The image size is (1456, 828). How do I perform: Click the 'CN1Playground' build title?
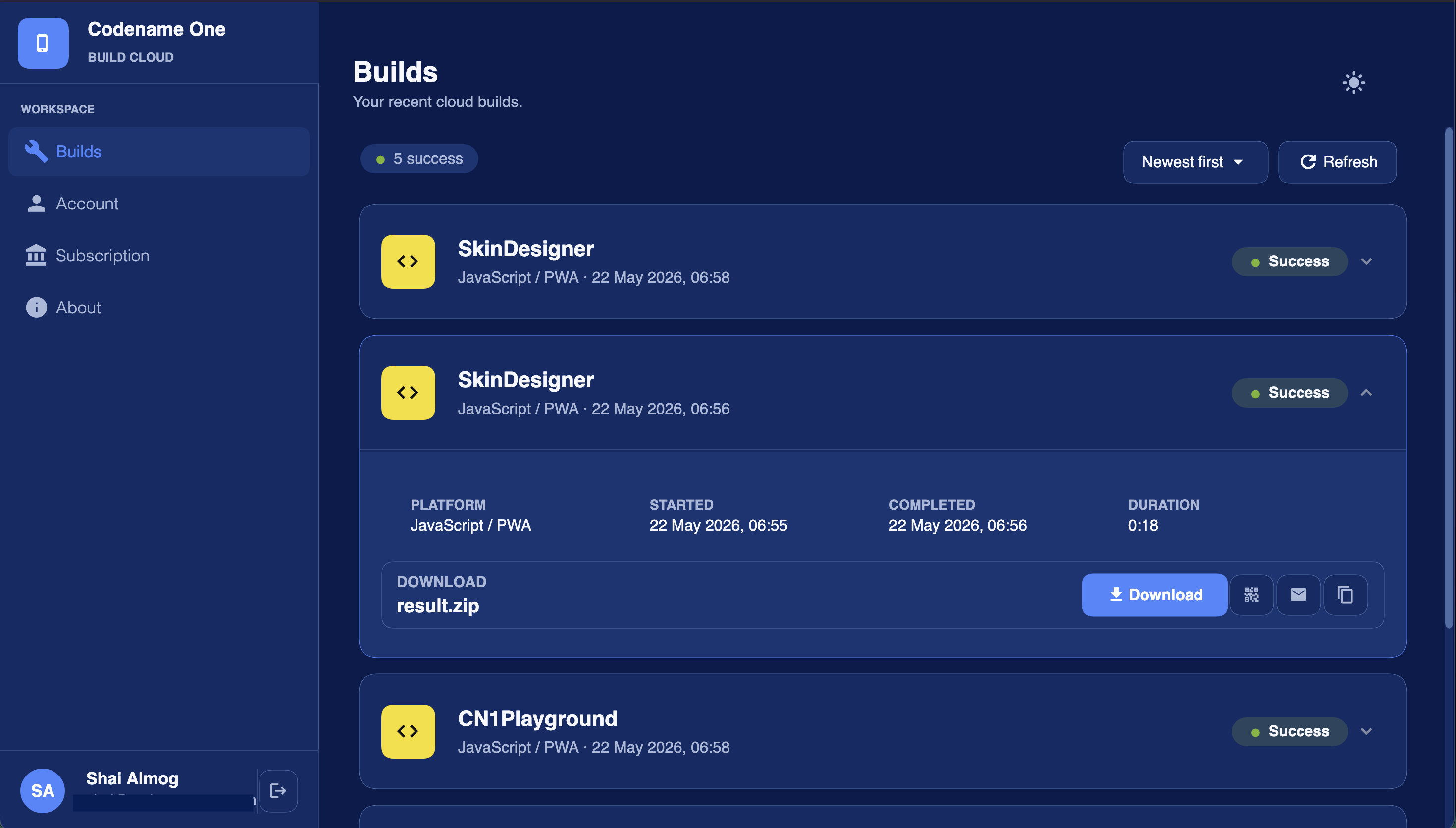[537, 719]
